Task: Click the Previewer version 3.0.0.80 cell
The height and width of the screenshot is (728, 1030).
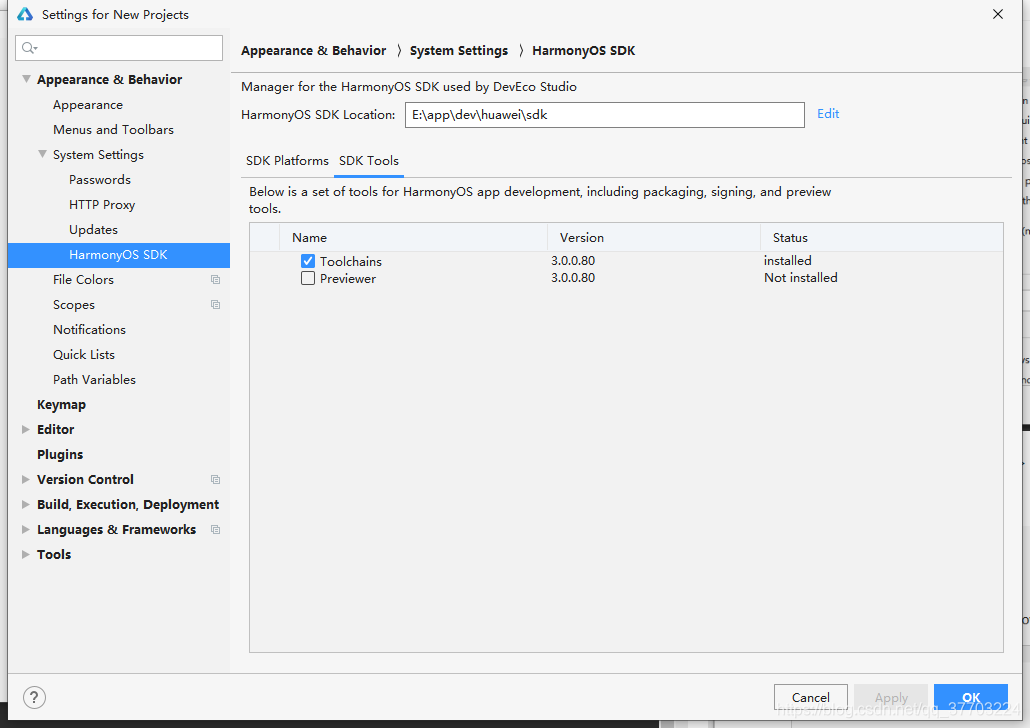Action: pyautogui.click(x=573, y=278)
